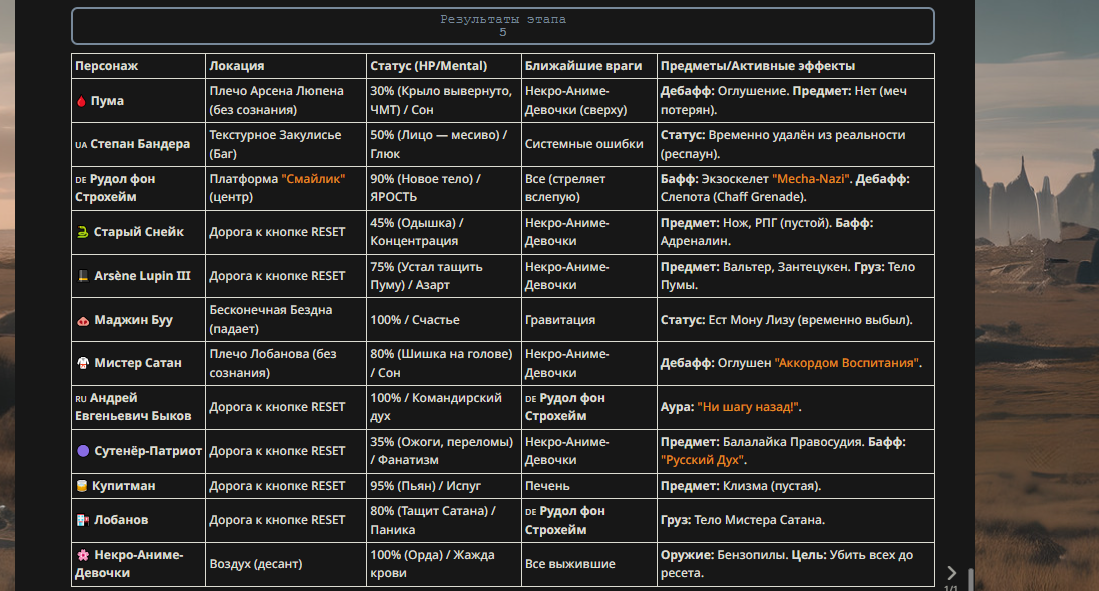Click the afro icon beside Мистер Сатан

[82, 363]
